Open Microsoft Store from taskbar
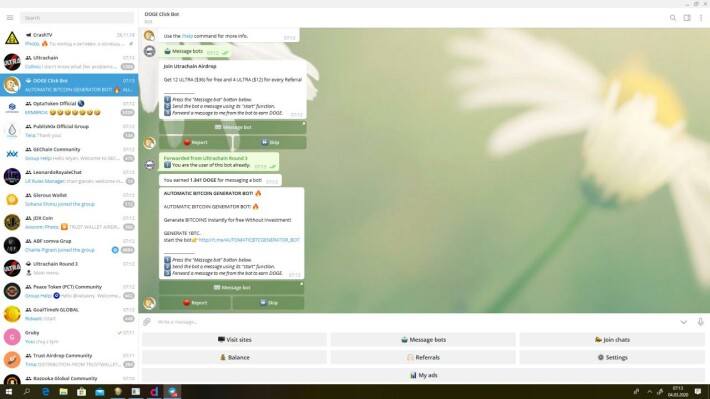 [82, 392]
